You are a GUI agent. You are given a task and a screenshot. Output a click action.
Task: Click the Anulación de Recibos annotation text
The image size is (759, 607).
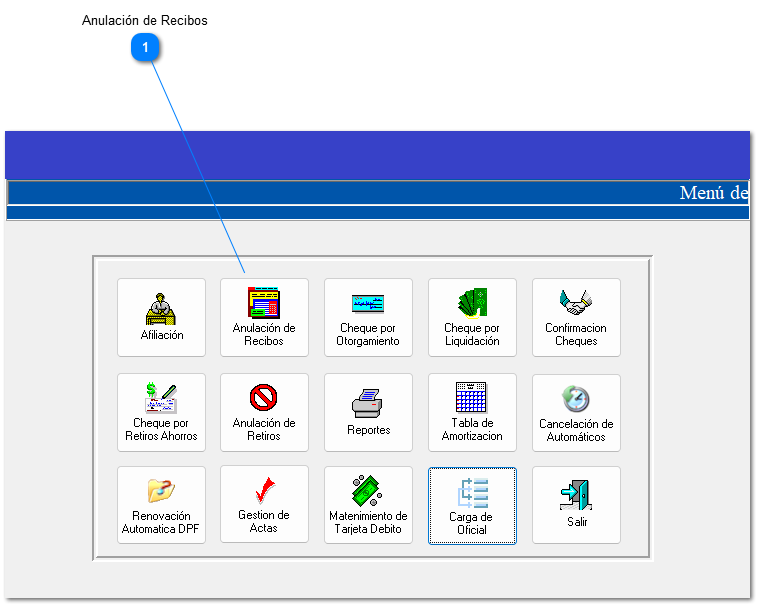coord(145,20)
